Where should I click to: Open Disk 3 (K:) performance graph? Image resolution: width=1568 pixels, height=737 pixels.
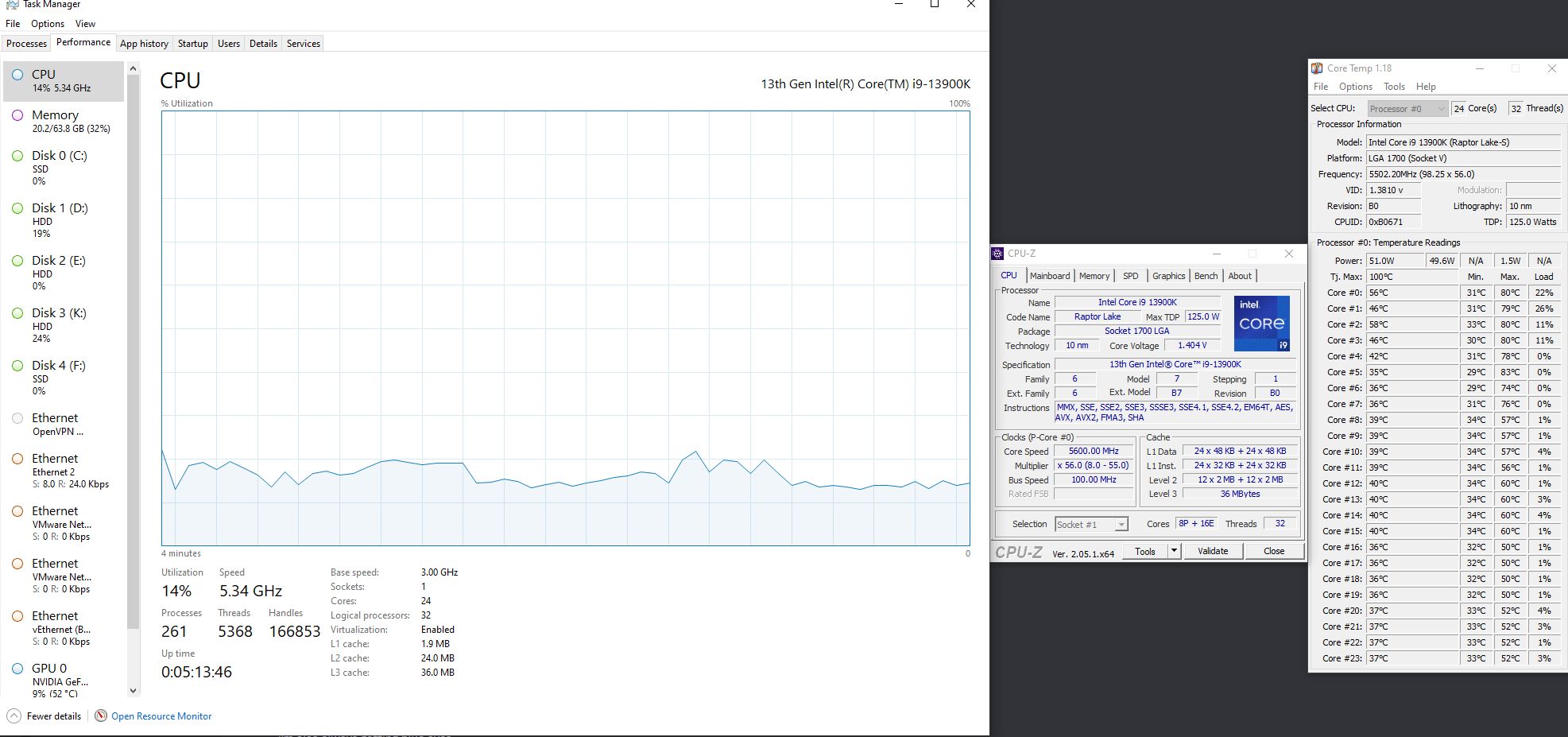(64, 325)
